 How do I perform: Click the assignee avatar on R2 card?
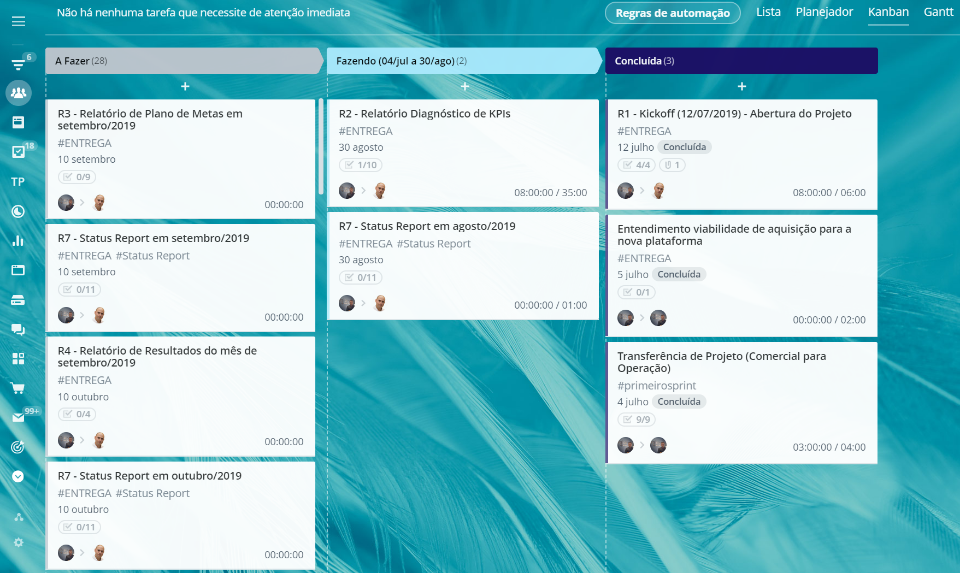[x=380, y=190]
